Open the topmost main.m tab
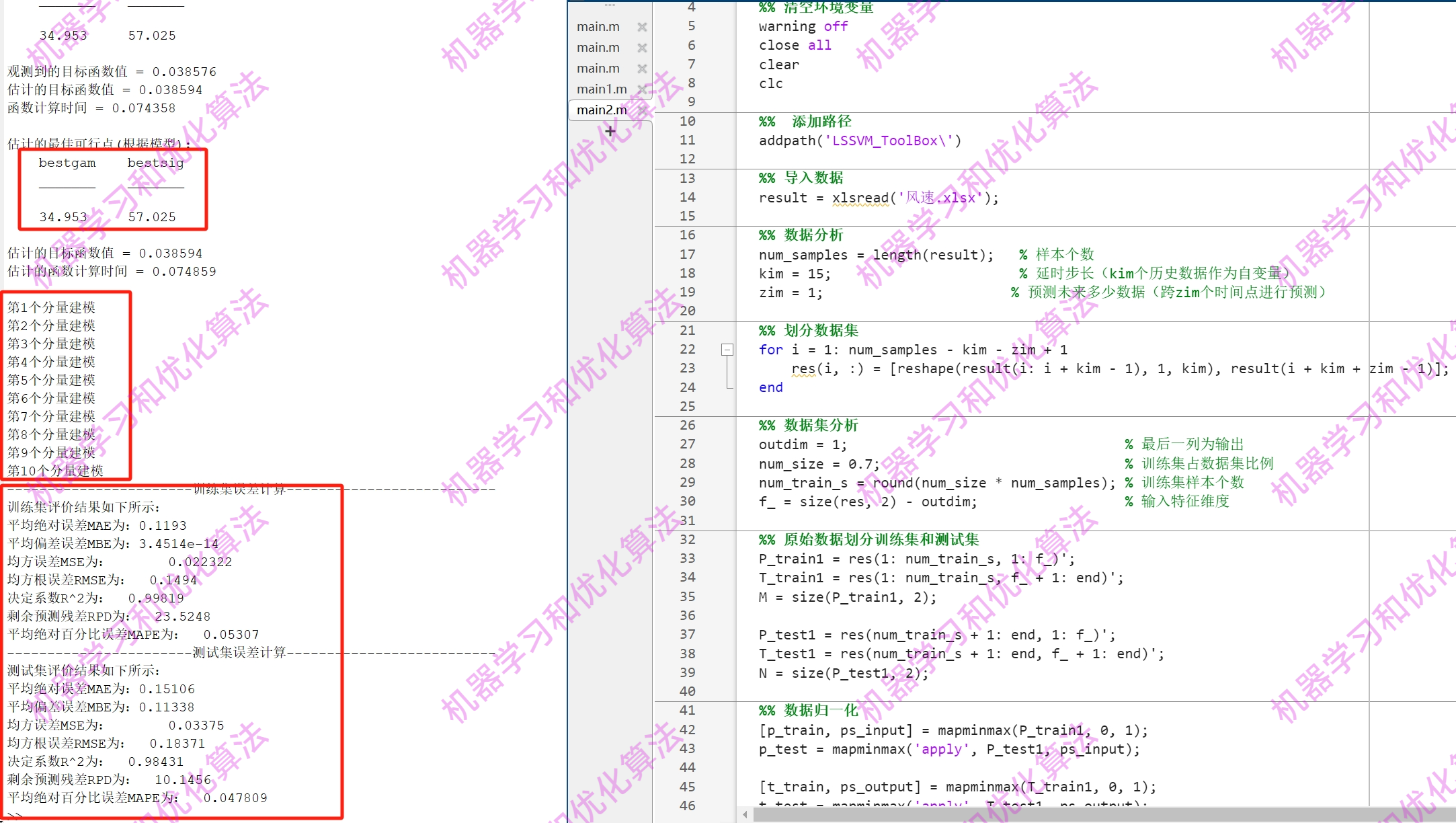1456x823 pixels. point(598,27)
